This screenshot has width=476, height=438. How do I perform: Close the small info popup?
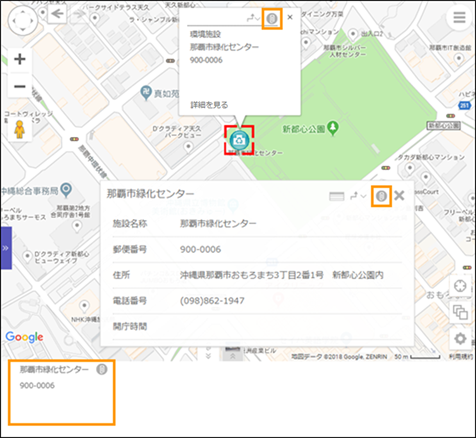click(x=290, y=17)
